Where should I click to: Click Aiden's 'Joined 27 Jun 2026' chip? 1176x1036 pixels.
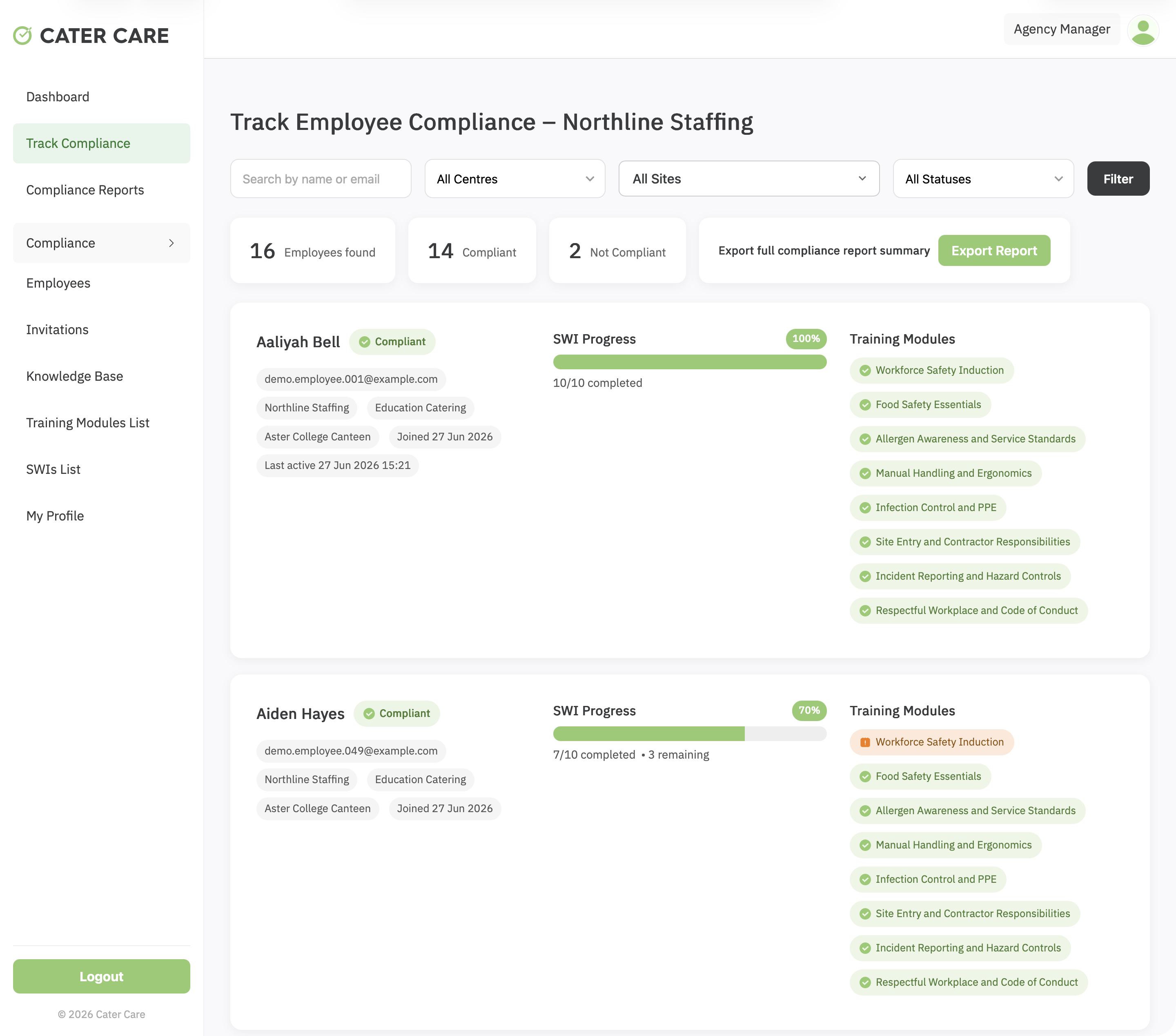[445, 808]
